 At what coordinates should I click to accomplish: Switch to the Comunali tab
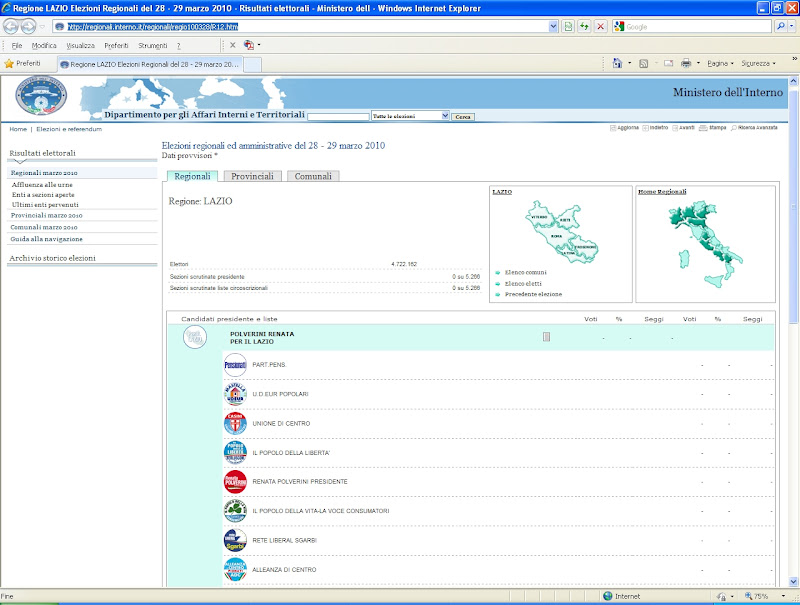313,176
